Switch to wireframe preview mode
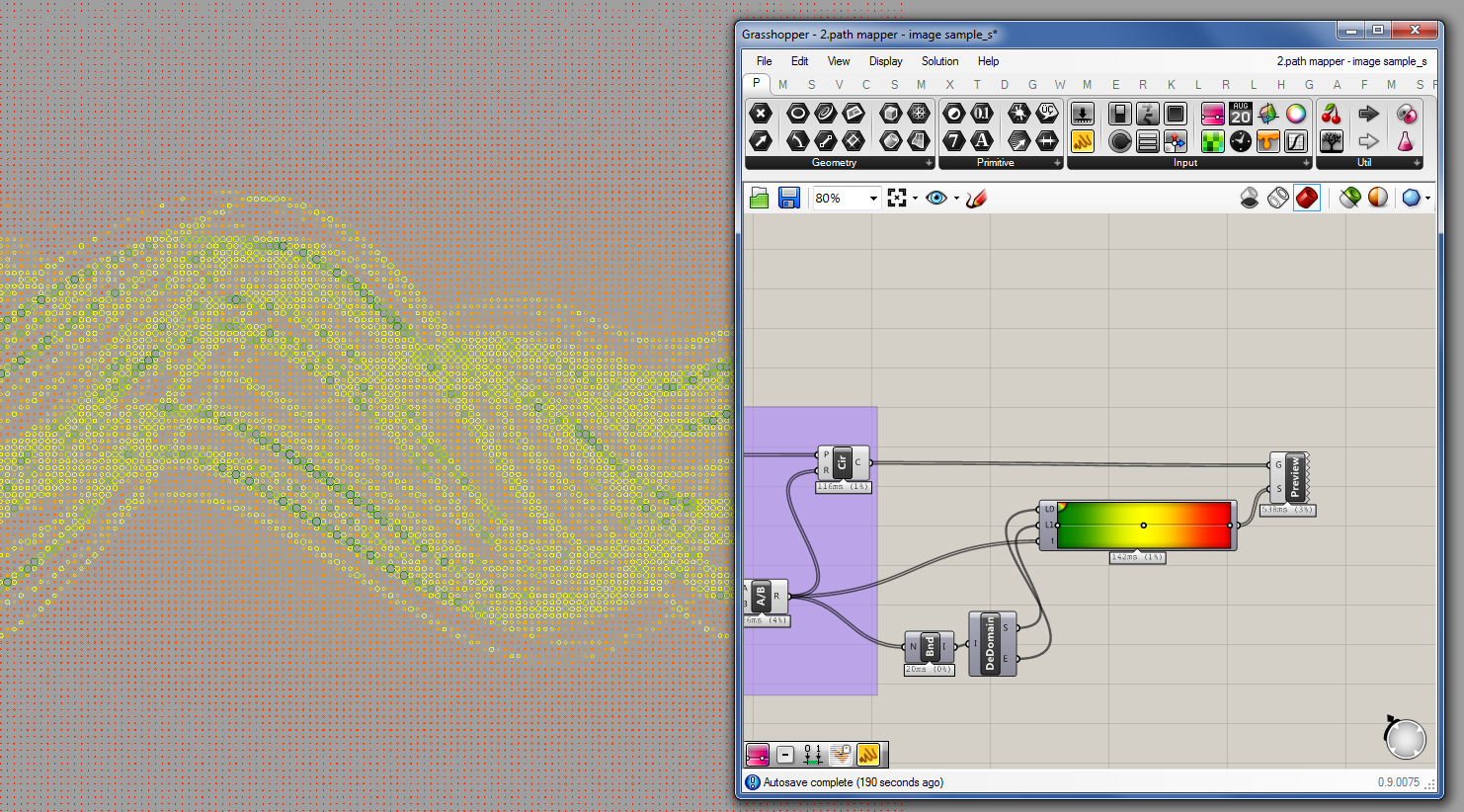Screen dimensions: 1464x812 pyautogui.click(x=1277, y=199)
